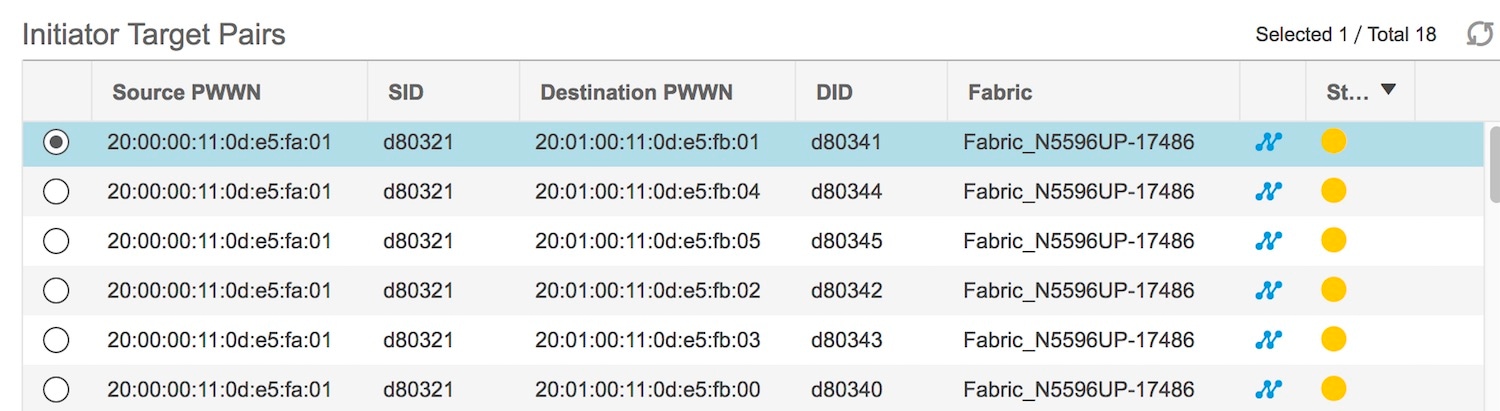The height and width of the screenshot is (411, 1500).
Task: Sort by Source PWWN column header
Action: tap(186, 93)
